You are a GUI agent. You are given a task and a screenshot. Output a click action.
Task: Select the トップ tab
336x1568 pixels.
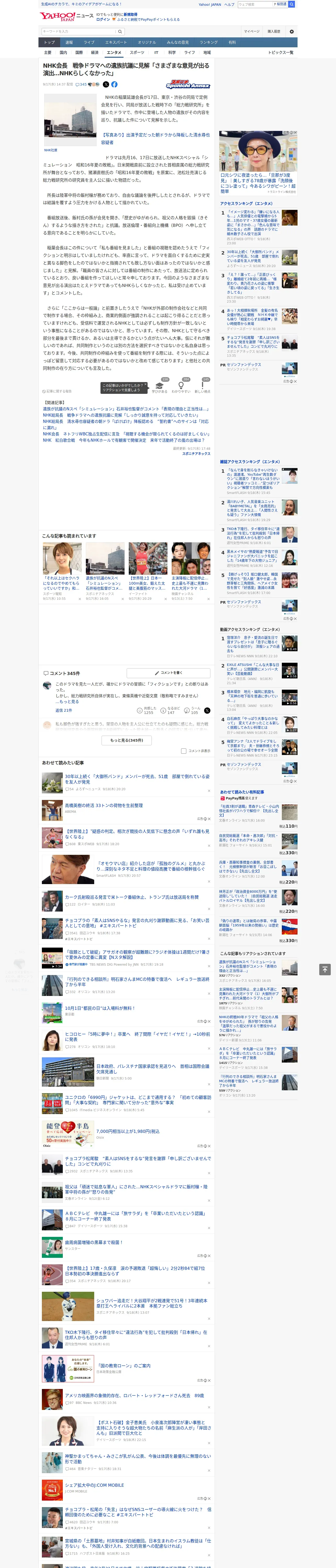click(x=49, y=43)
